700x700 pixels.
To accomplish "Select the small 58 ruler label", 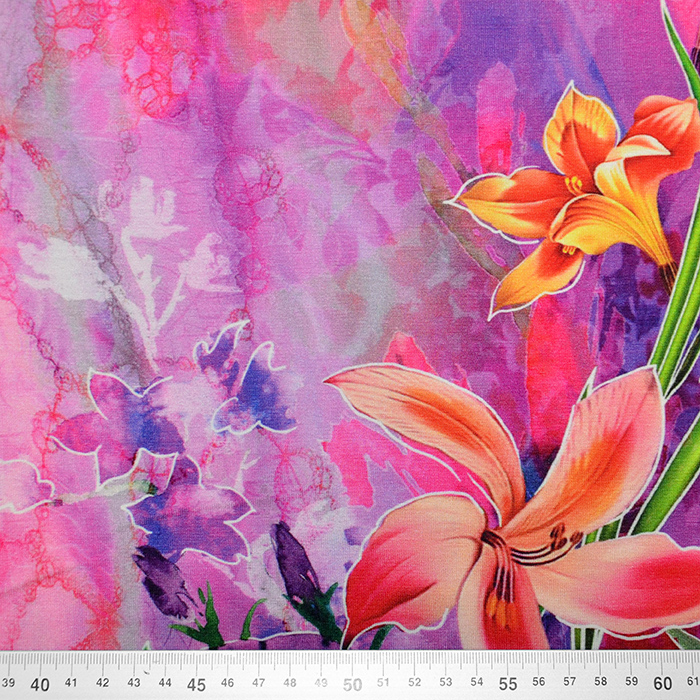I will (602, 682).
